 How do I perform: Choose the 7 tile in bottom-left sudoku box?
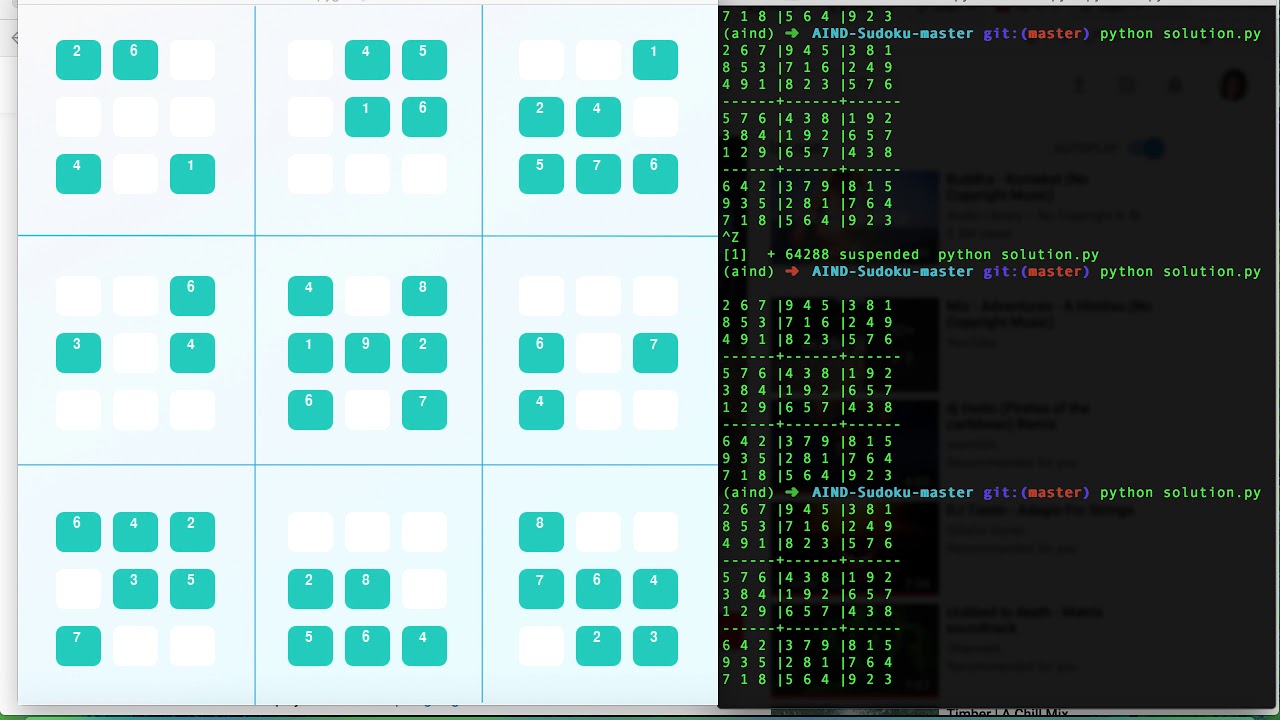78,646
